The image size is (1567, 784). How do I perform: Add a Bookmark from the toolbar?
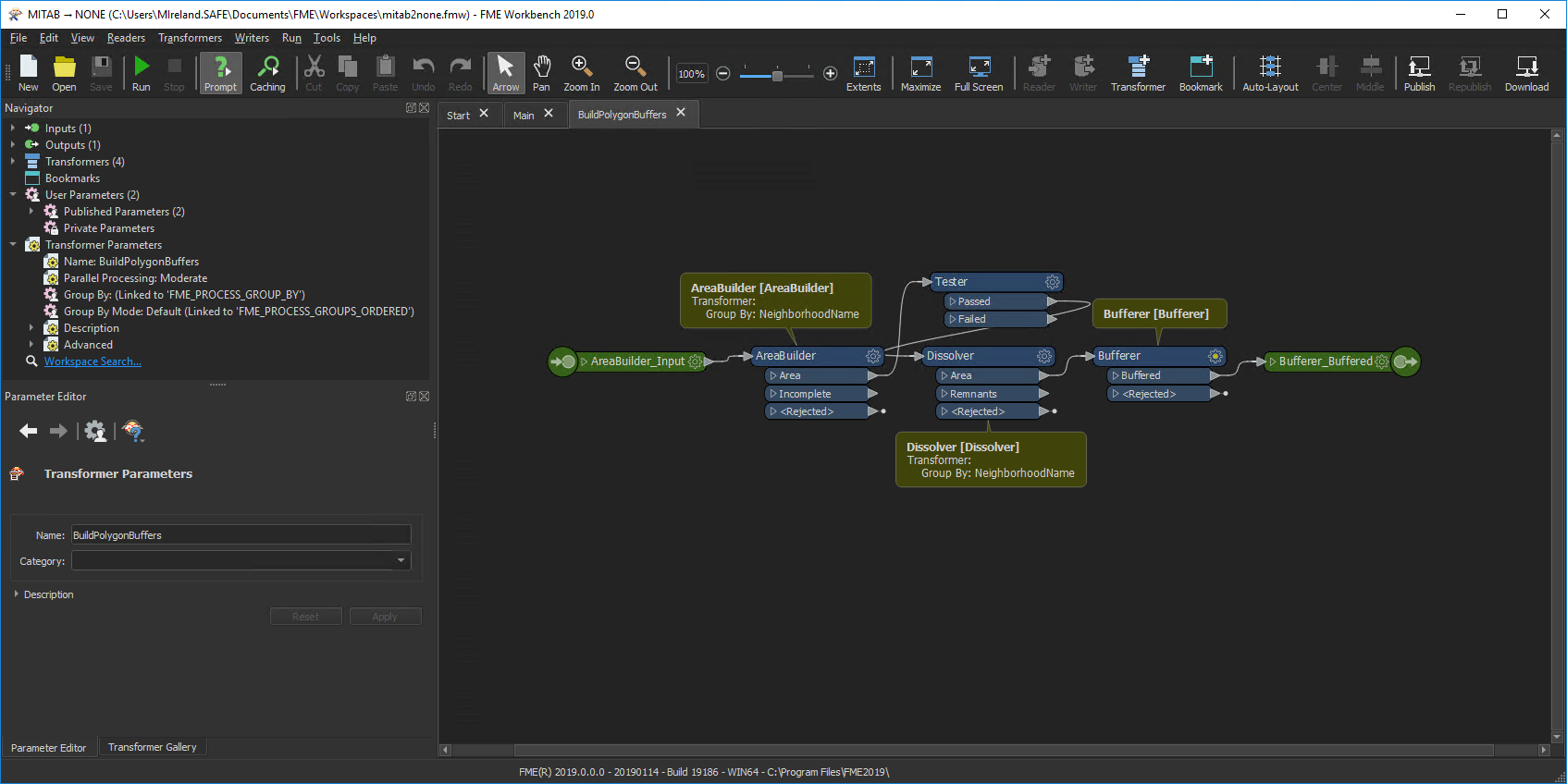[x=1201, y=73]
